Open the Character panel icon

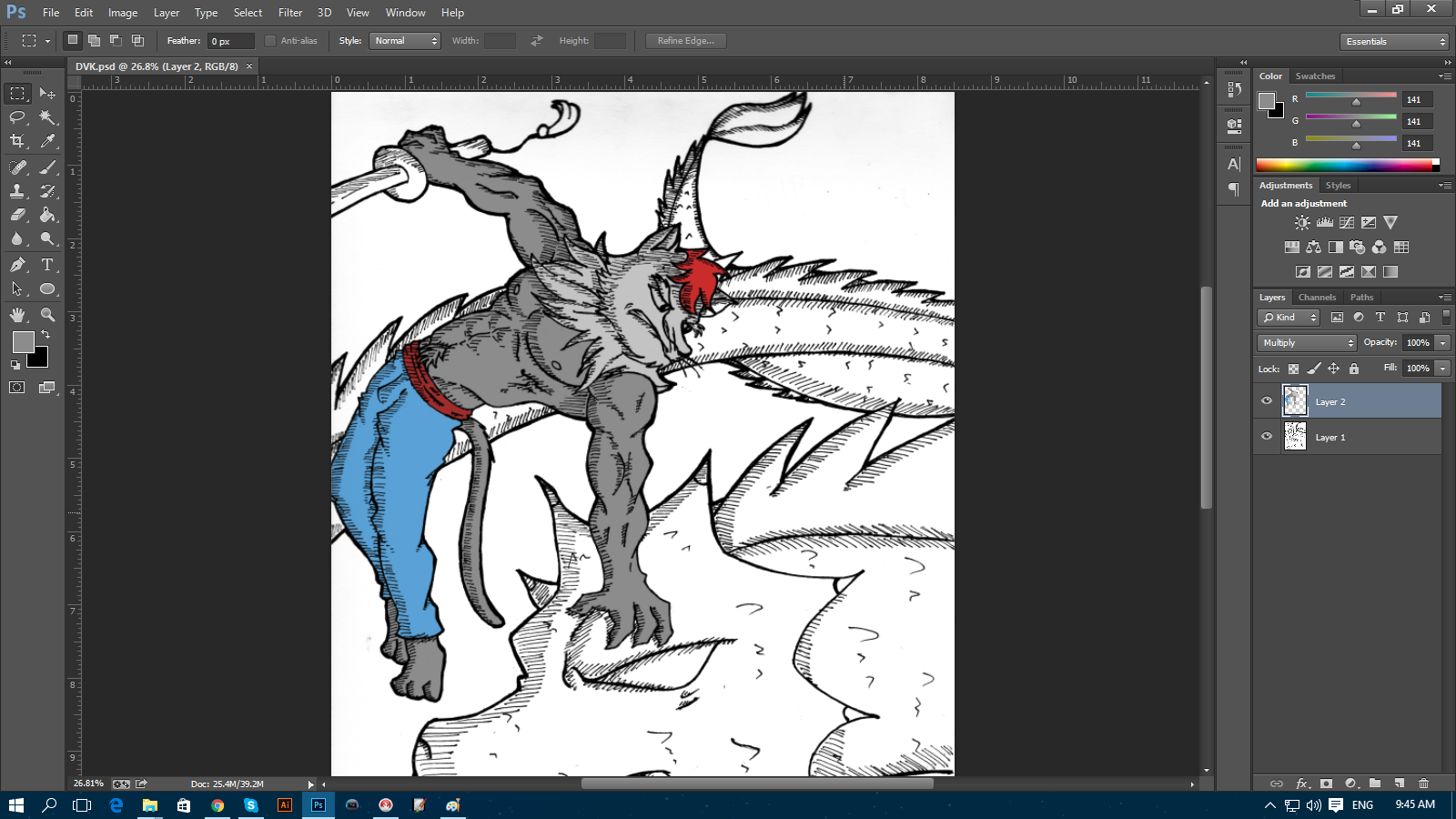coord(1234,165)
